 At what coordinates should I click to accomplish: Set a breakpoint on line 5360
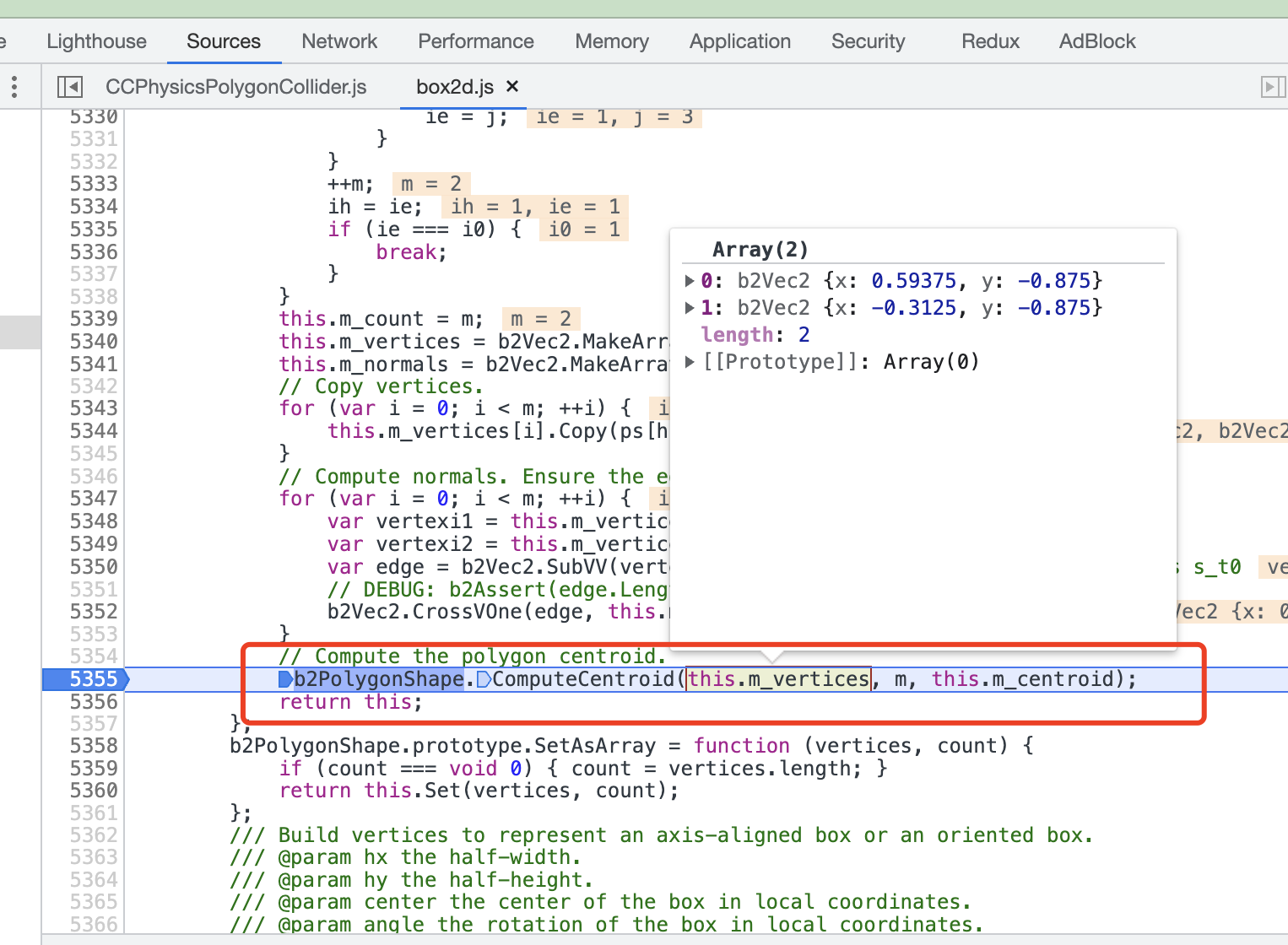[93, 791]
